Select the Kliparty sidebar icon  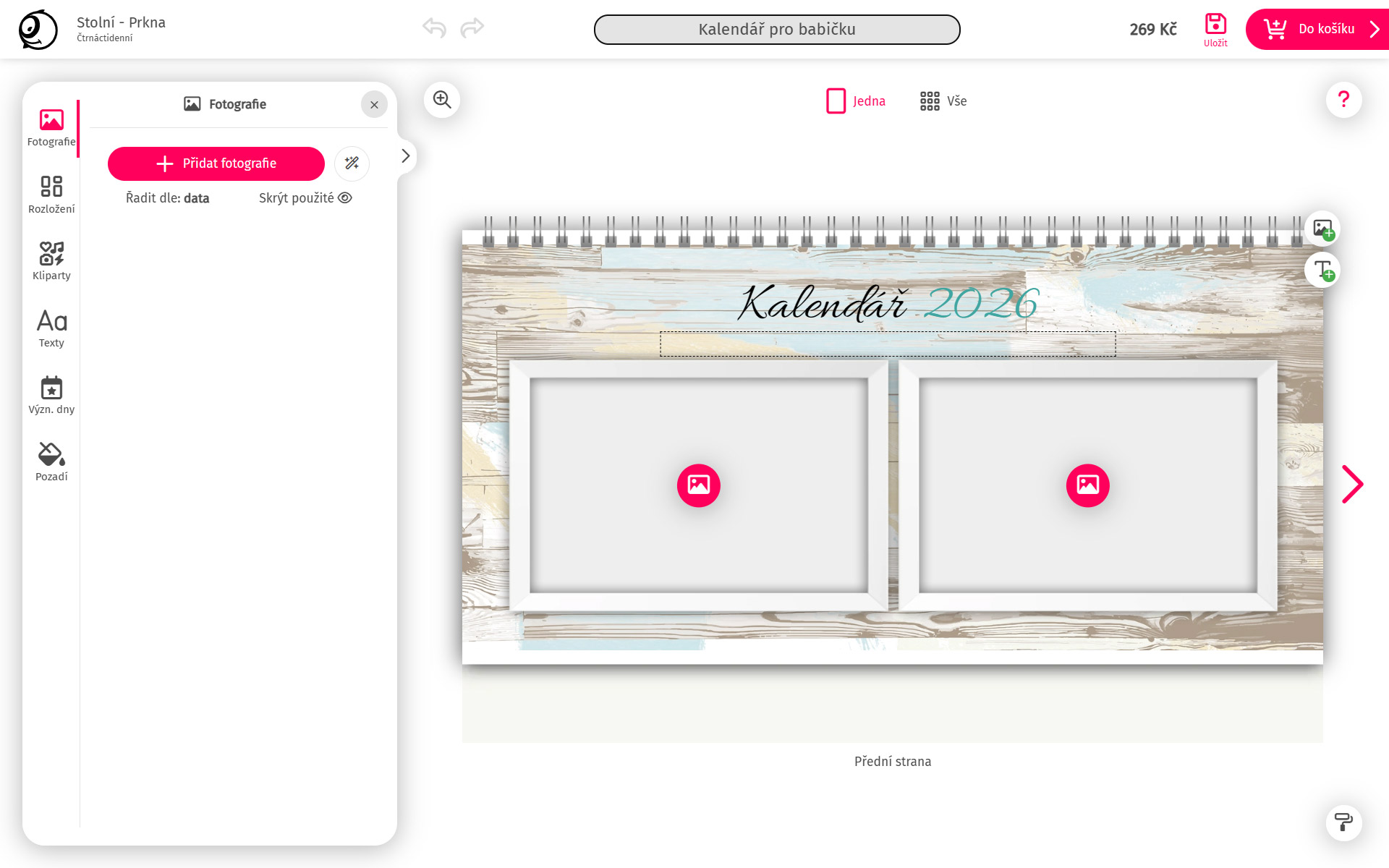(51, 260)
